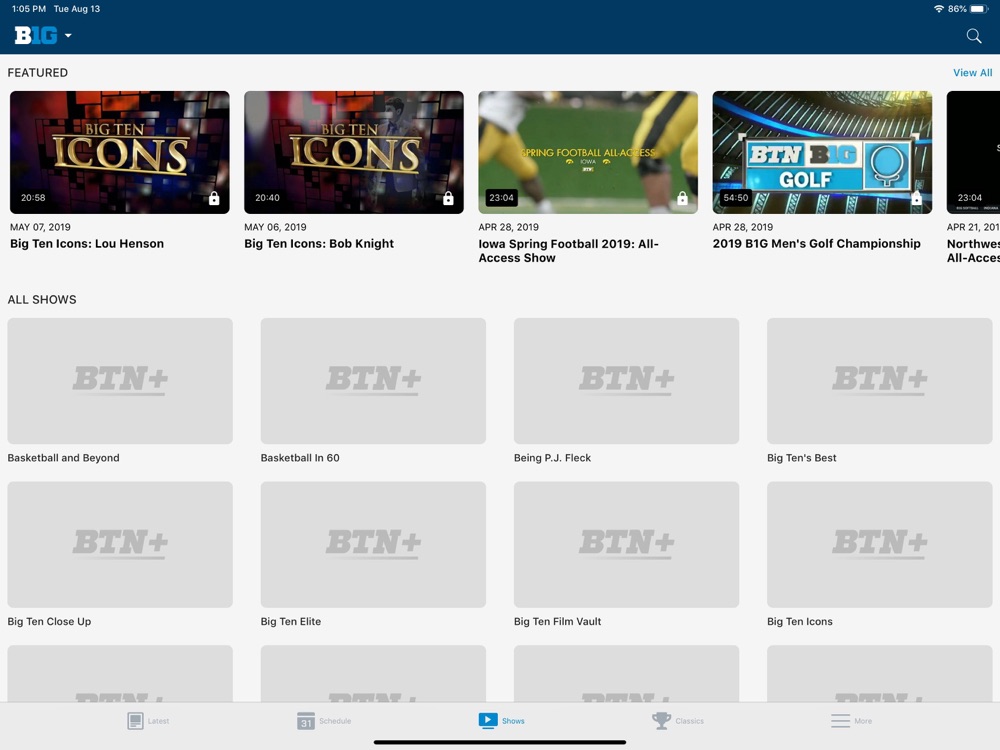Select the 'Being P.J. Fleck' label text
This screenshot has height=750, width=1000.
[552, 458]
